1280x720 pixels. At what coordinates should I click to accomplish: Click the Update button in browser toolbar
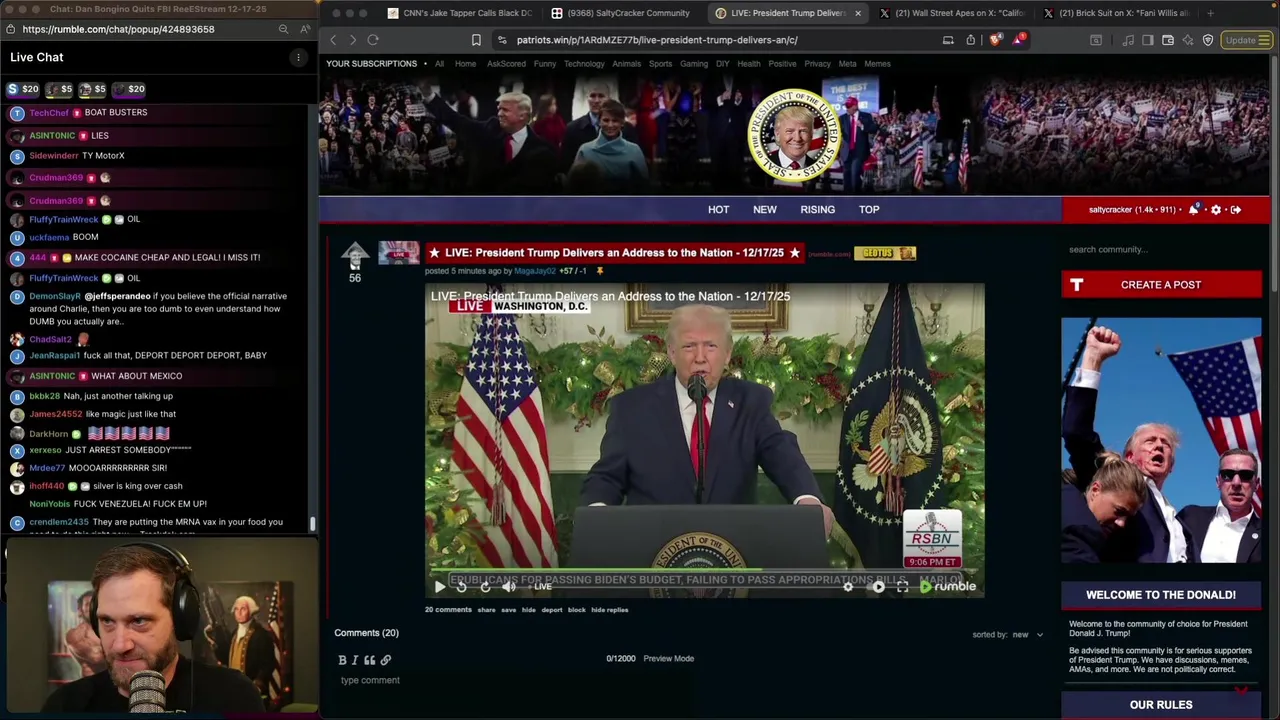click(x=1247, y=40)
